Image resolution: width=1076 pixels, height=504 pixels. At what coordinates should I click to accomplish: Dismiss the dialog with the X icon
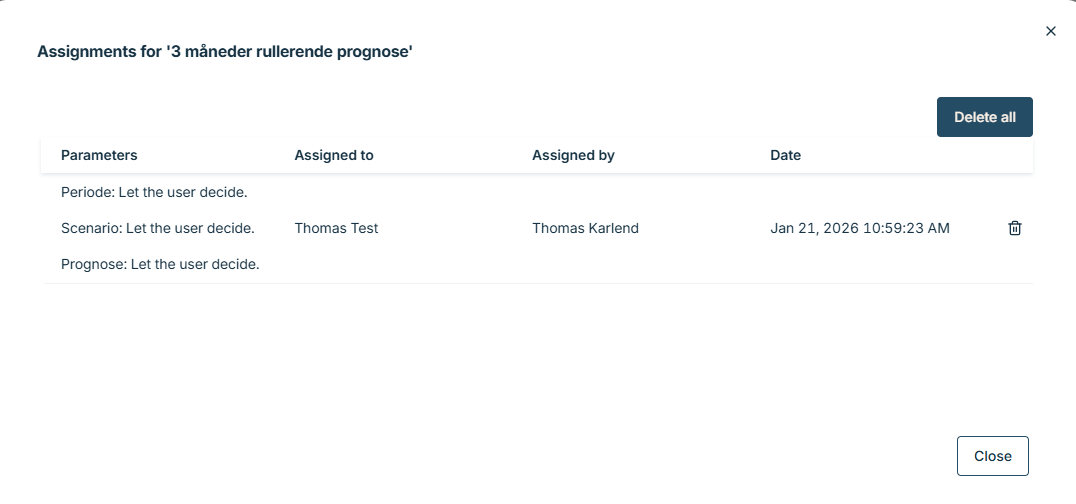point(1051,31)
